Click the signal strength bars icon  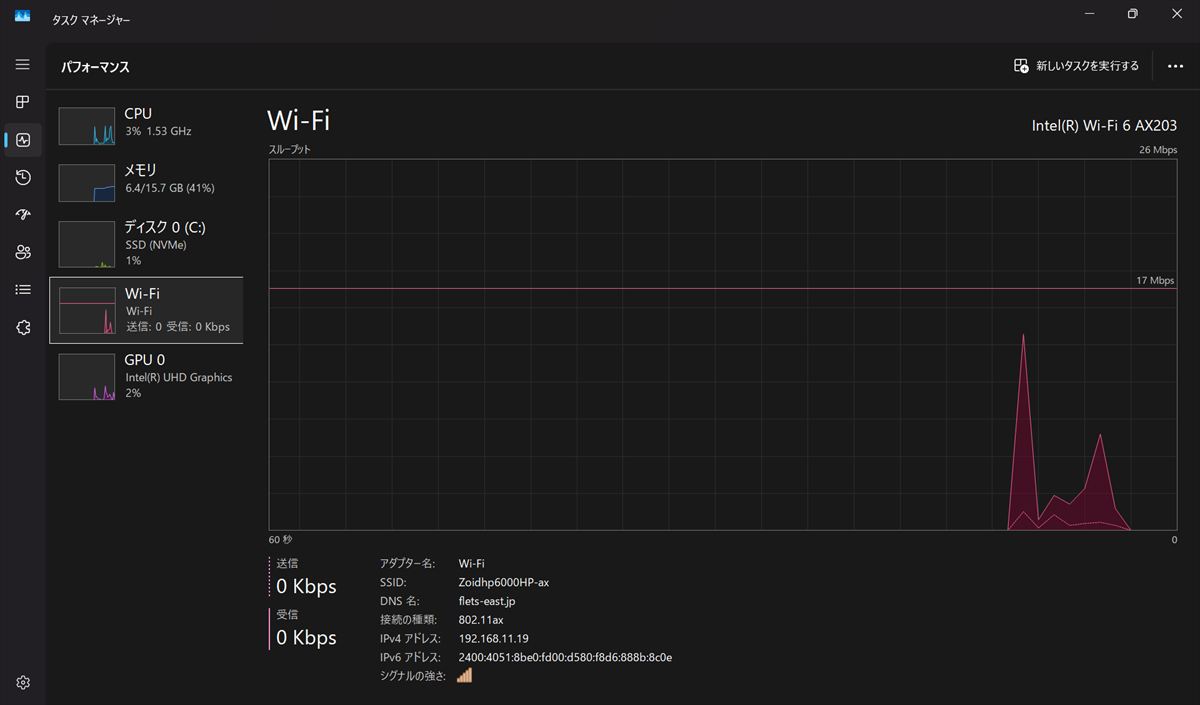click(x=464, y=676)
